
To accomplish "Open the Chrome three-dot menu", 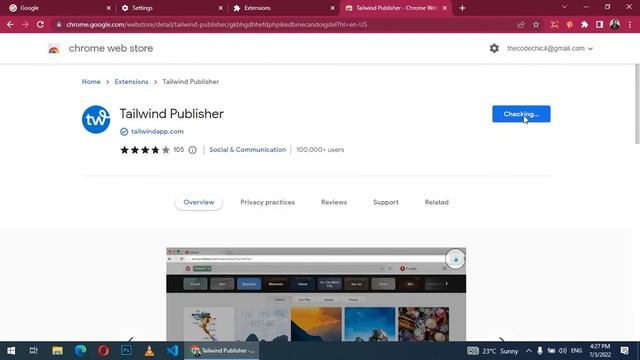I will (630, 24).
